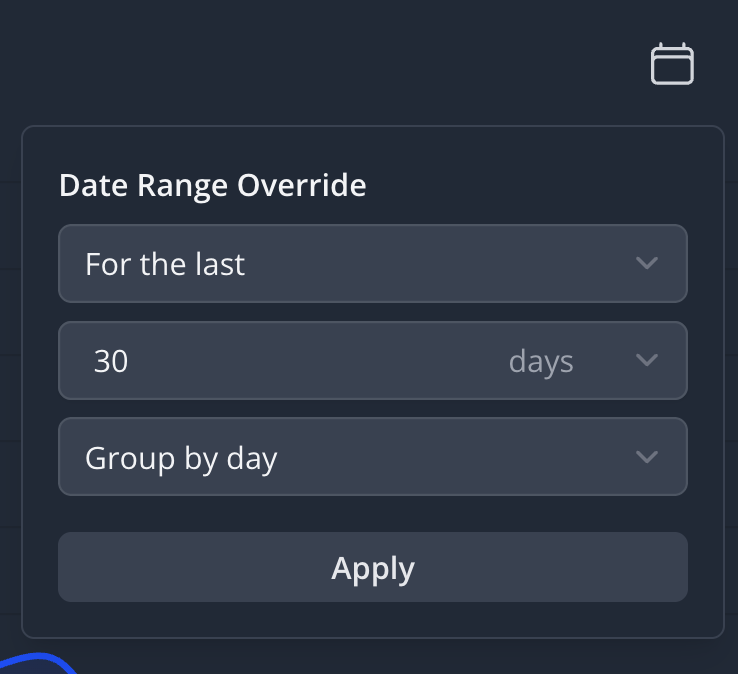Show time unit options with the middle chevron
The height and width of the screenshot is (674, 738).
coord(647,360)
